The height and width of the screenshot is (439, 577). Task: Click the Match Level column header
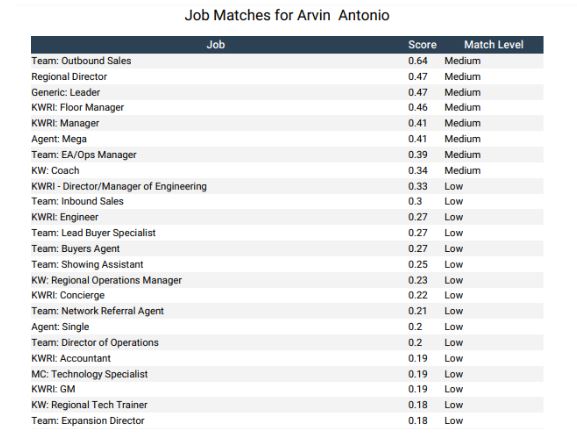pos(493,45)
